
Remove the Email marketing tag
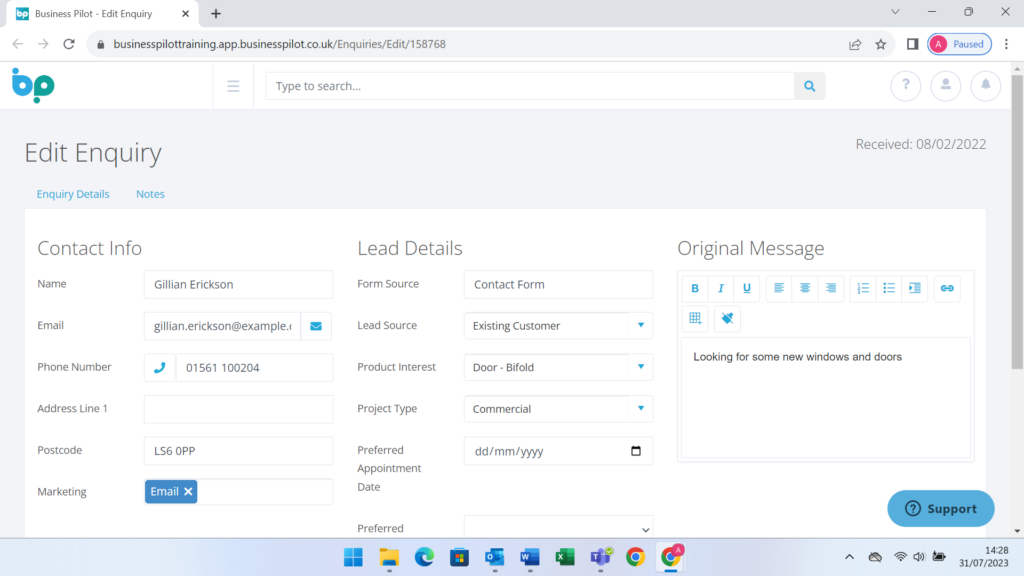pyautogui.click(x=188, y=492)
